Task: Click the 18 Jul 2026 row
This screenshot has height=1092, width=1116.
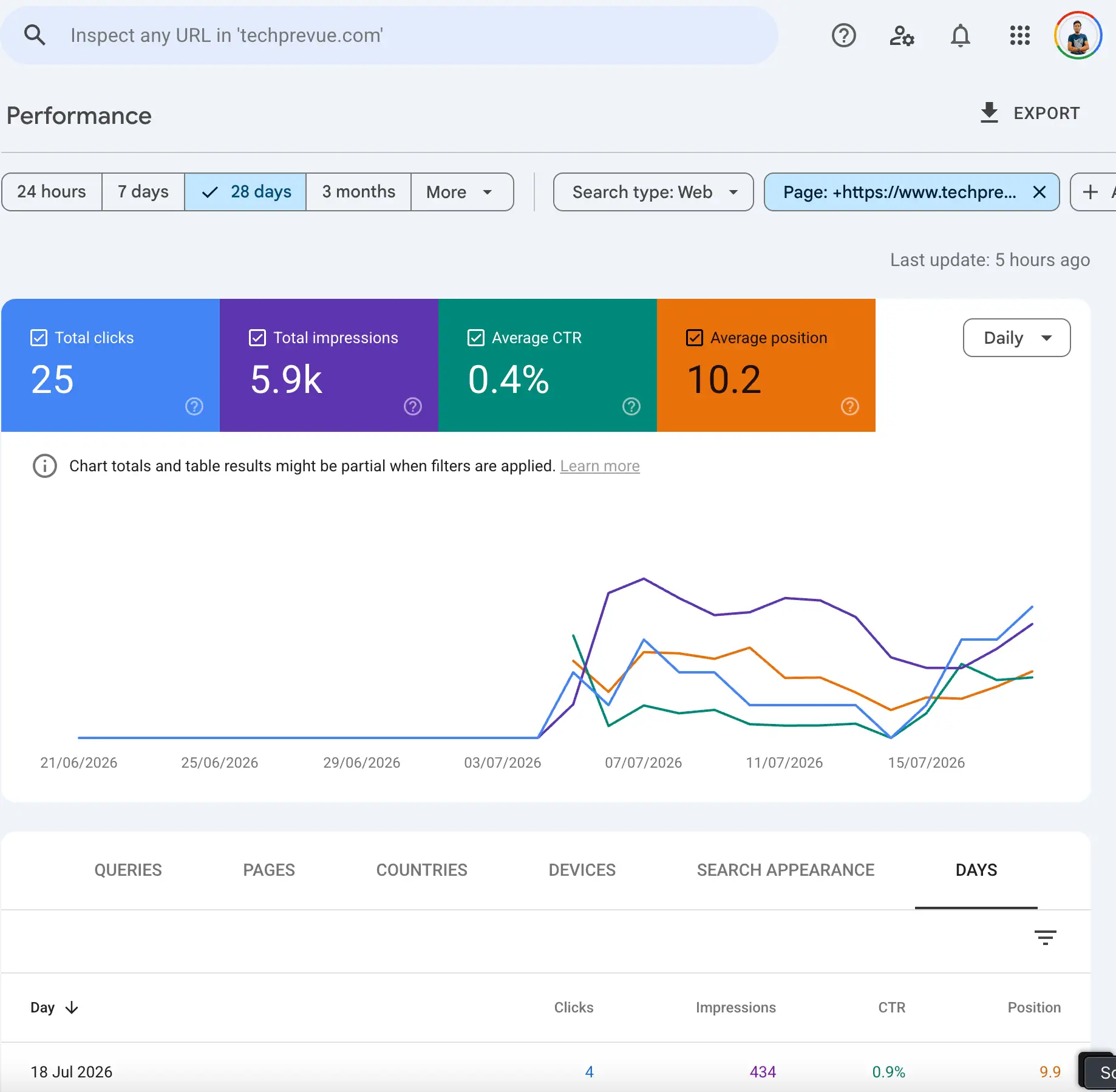Action: 546,1071
